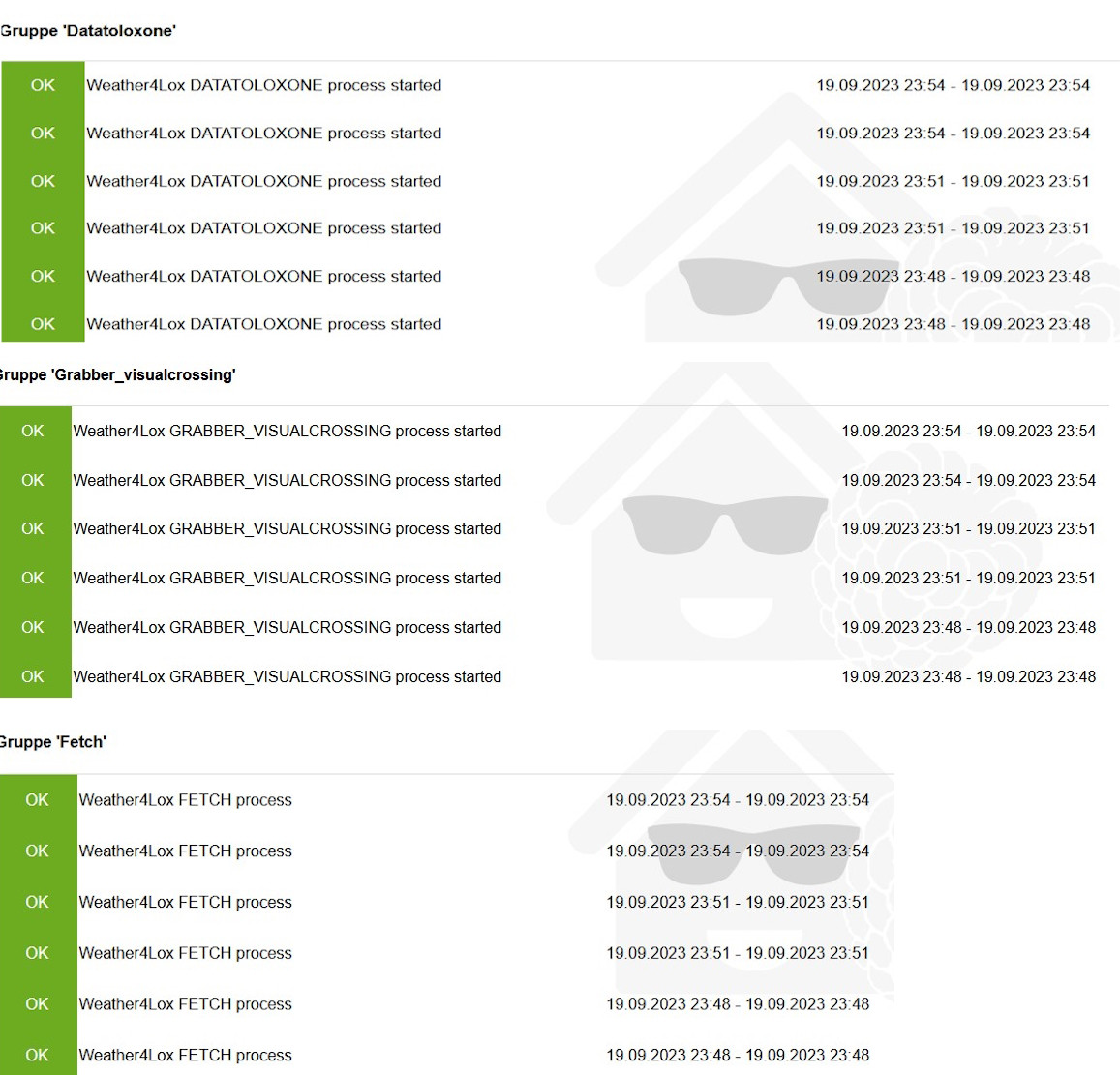This screenshot has width=1120, height=1075.
Task: Open lower 23:51 GRABBER_VISUALCROSSING process started message
Action: (x=288, y=578)
